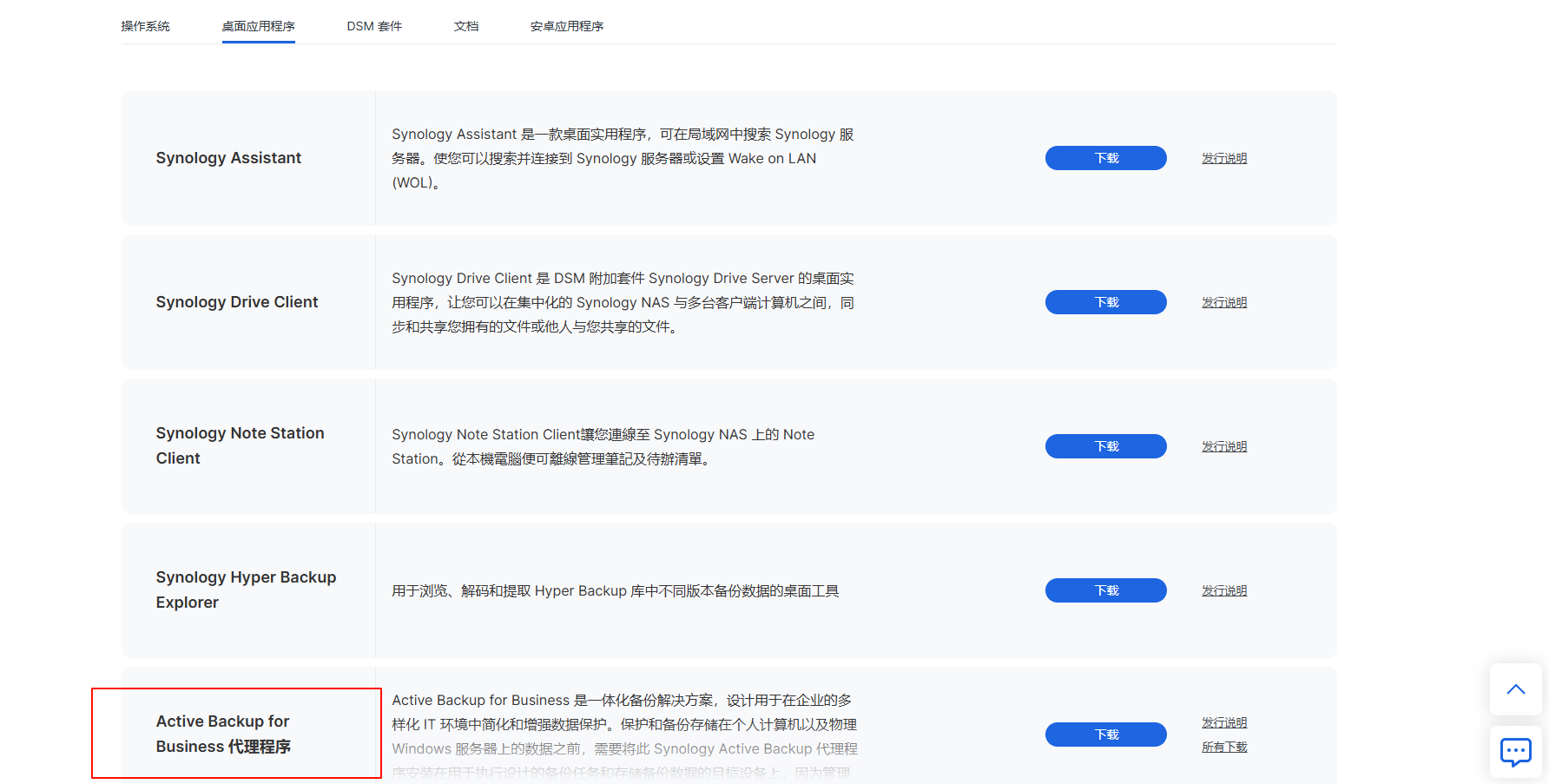The width and height of the screenshot is (1549, 784).
Task: Switch to the 安卓应用程序 tab
Action: click(566, 26)
